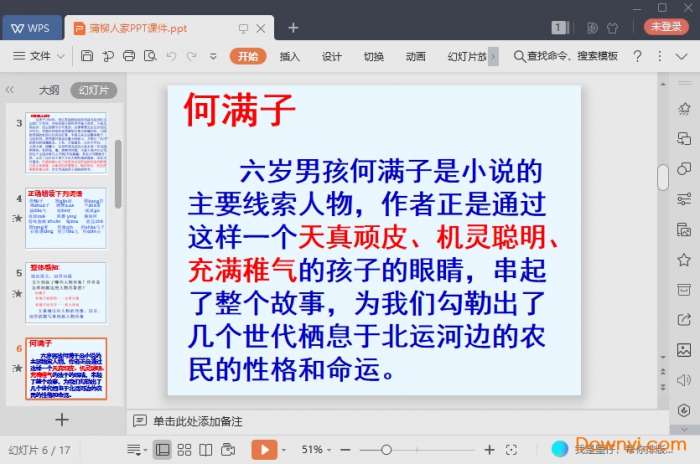Open the more options vertical dots

click(x=659, y=56)
